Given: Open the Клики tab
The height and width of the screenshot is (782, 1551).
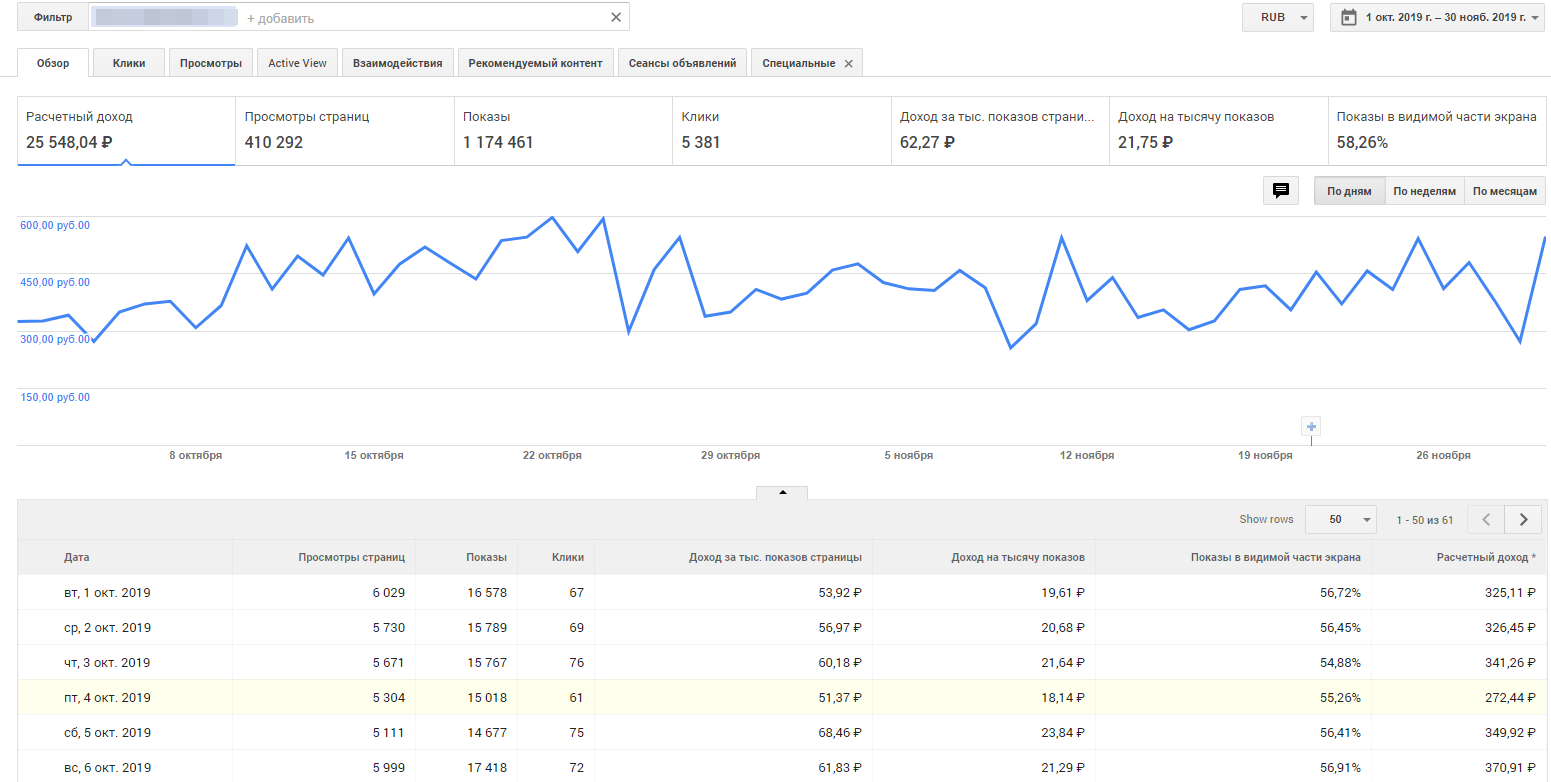Looking at the screenshot, I should pos(129,63).
